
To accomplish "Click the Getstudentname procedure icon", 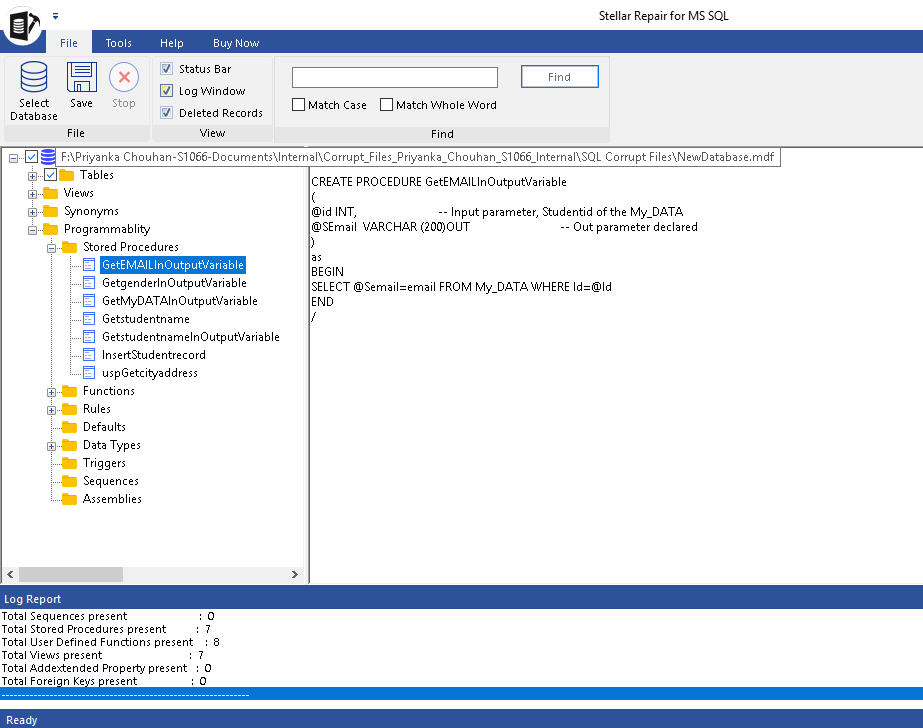I will tap(89, 319).
